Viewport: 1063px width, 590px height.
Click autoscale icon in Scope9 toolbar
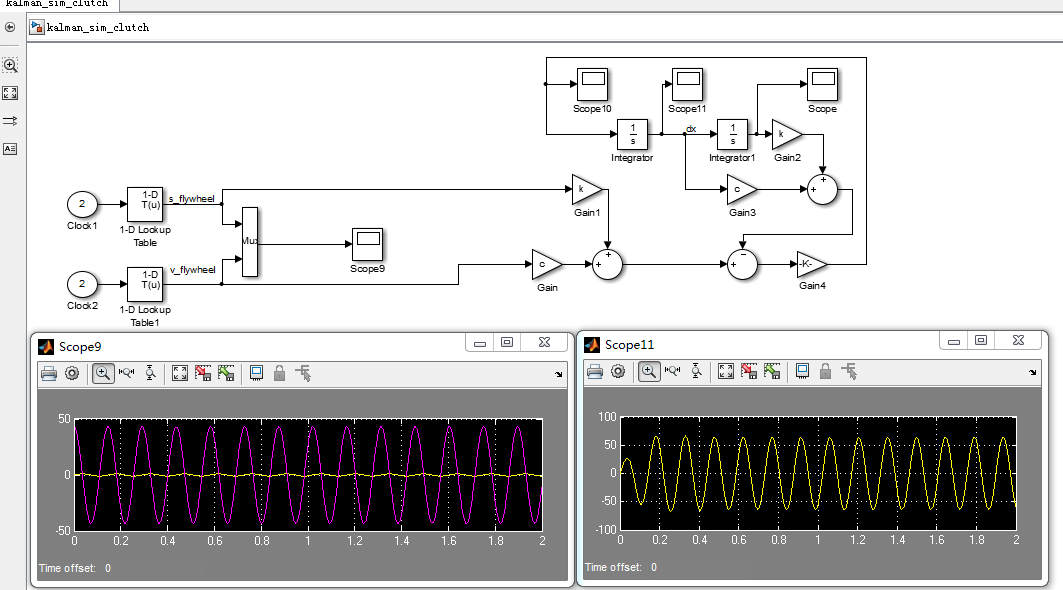180,374
